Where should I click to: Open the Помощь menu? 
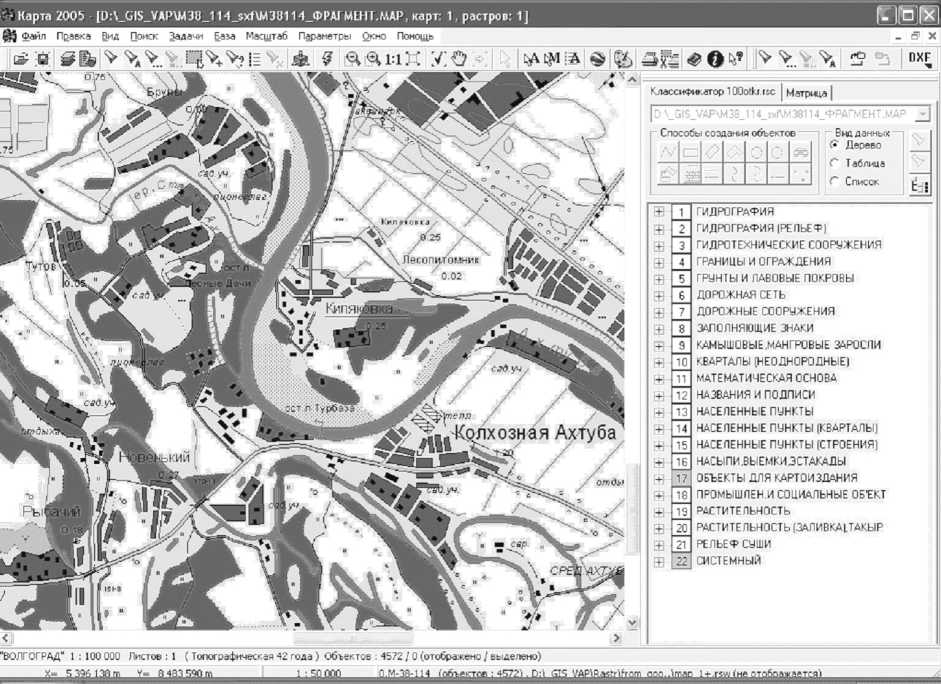[415, 36]
